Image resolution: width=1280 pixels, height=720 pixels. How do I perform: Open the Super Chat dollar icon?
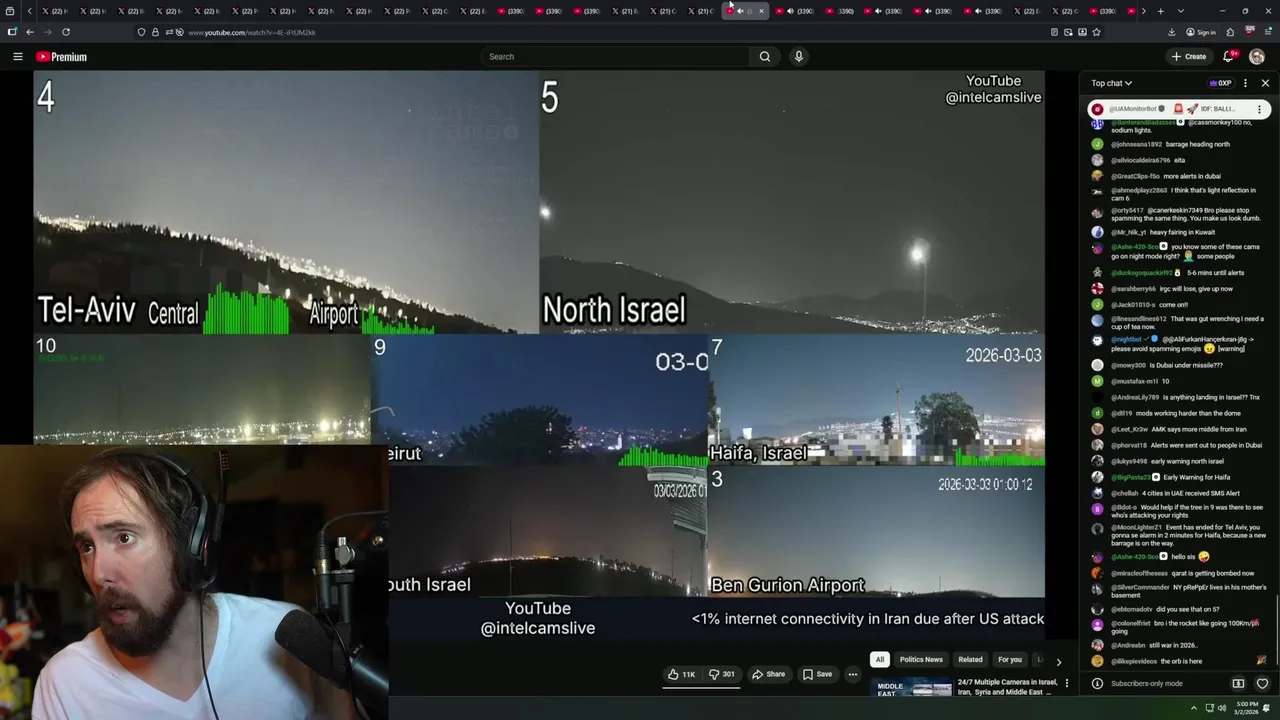[x=1238, y=684]
